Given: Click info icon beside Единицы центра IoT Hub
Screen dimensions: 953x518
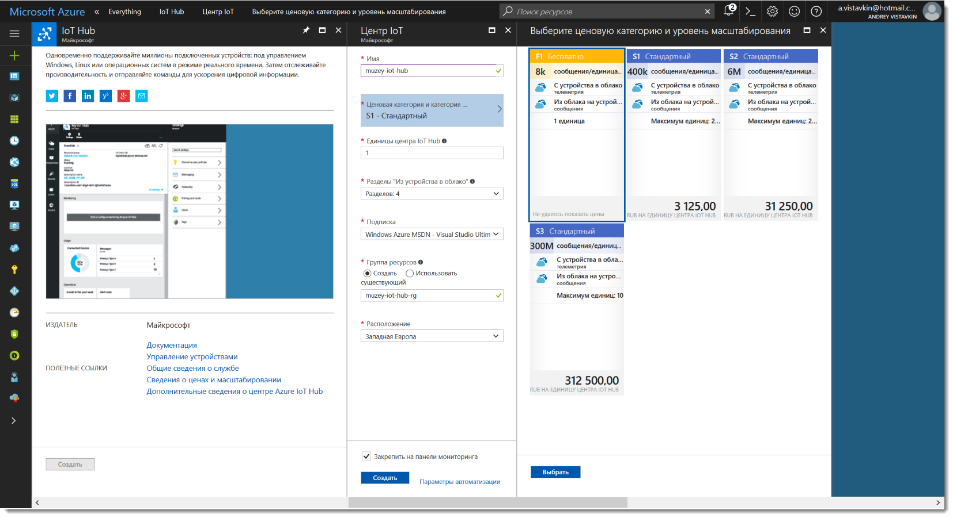Looking at the screenshot, I should pyautogui.click(x=444, y=141).
